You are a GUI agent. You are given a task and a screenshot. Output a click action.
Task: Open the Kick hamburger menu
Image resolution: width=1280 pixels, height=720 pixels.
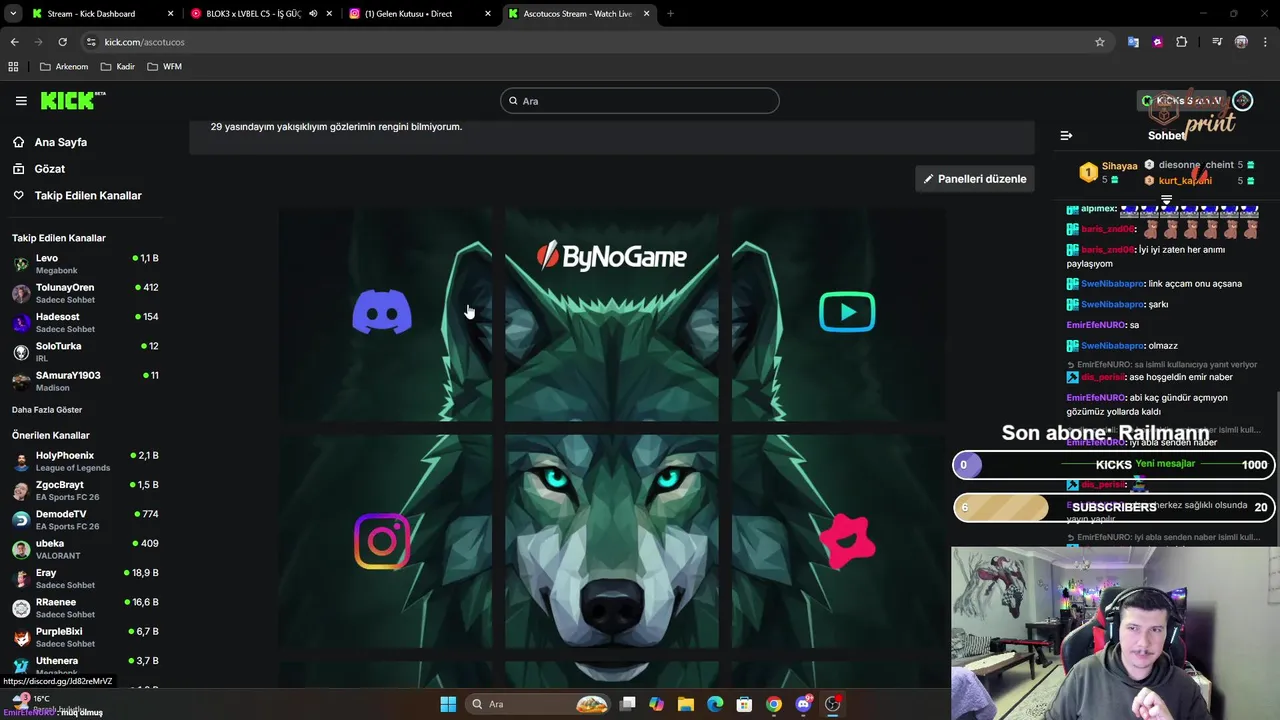[21, 101]
